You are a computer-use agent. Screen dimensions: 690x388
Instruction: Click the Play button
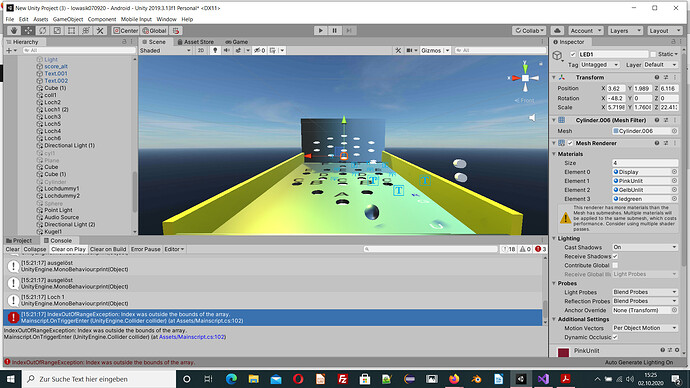320,30
